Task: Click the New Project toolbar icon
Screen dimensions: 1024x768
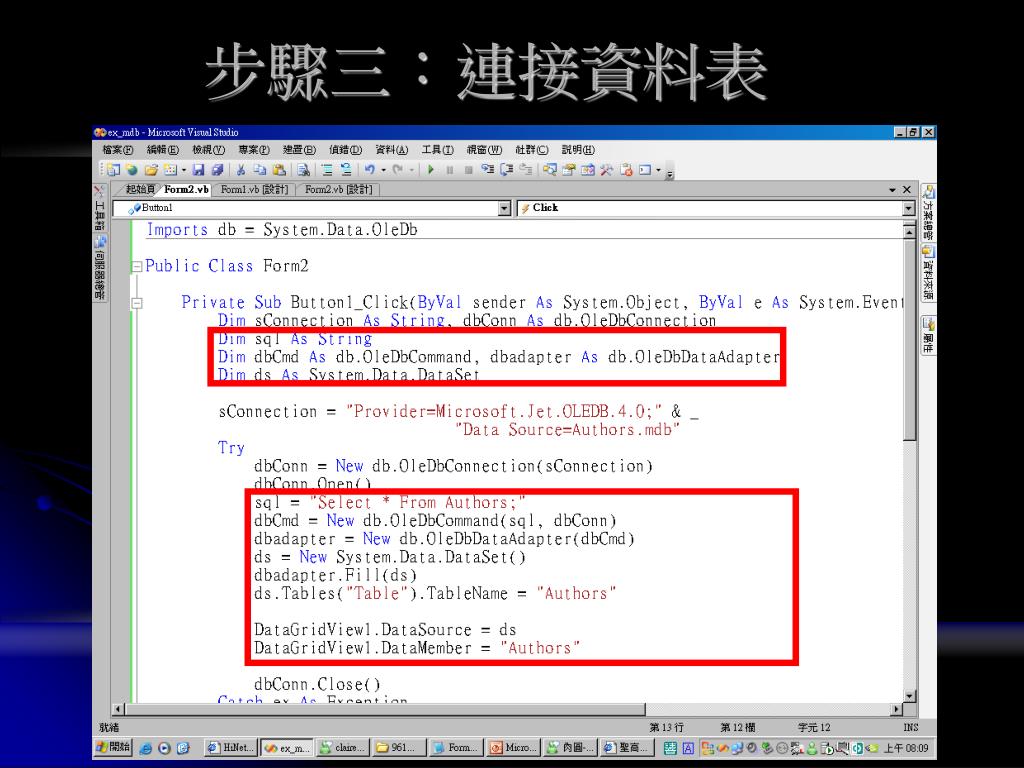Action: pos(114,170)
